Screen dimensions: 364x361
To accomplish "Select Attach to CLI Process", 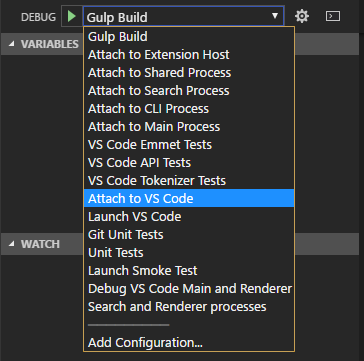I will pyautogui.click(x=189, y=108).
